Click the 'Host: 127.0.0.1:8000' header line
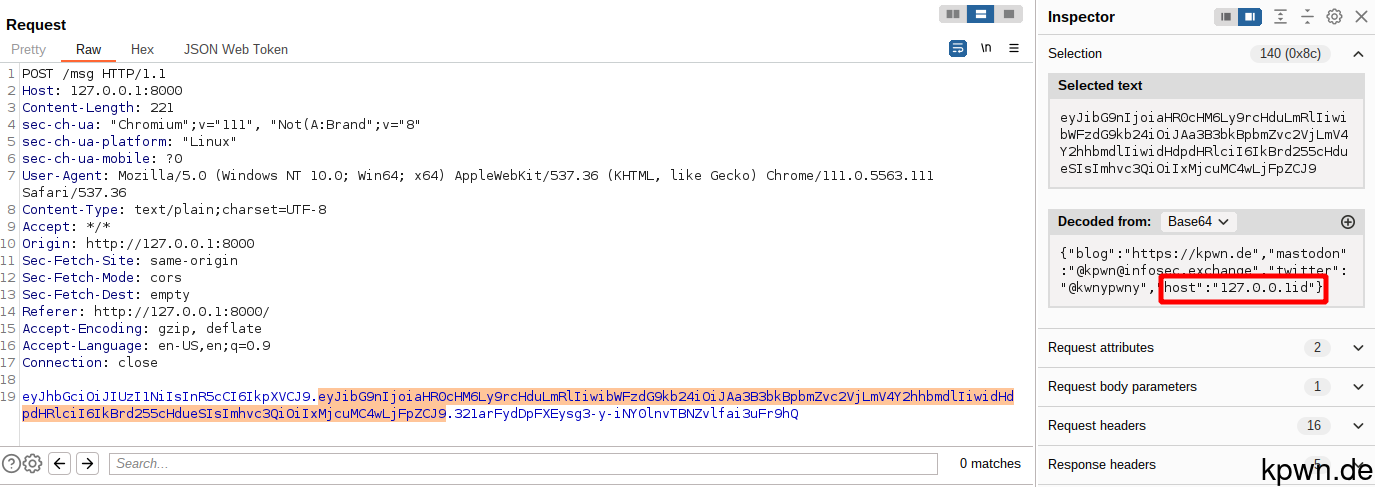The width and height of the screenshot is (1375, 487). 102,91
